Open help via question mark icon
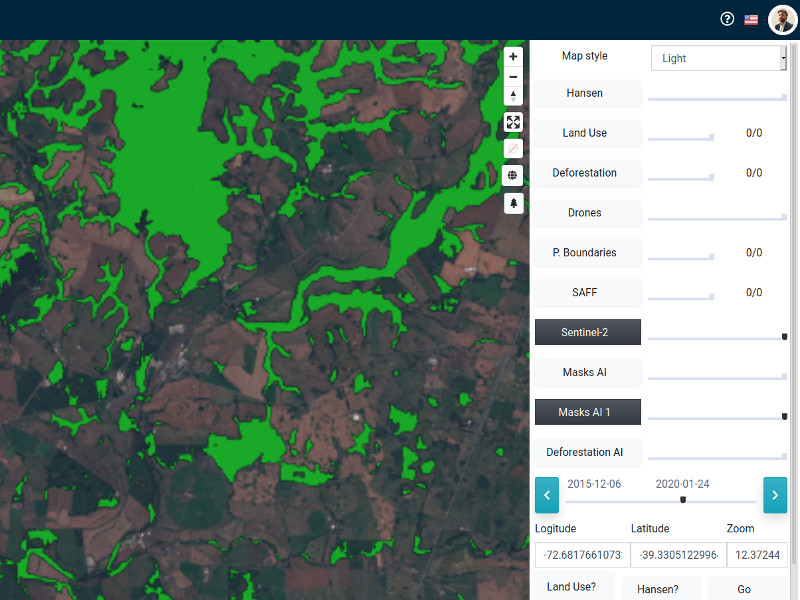The height and width of the screenshot is (600, 800). point(727,19)
